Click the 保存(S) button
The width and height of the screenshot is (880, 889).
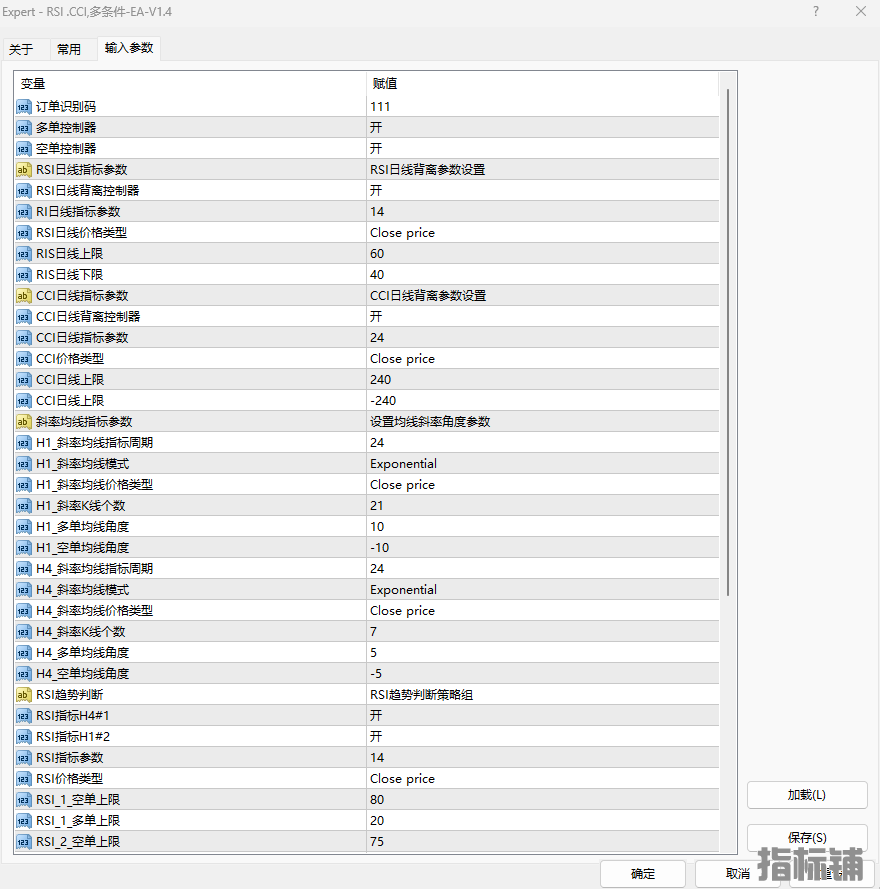(807, 837)
